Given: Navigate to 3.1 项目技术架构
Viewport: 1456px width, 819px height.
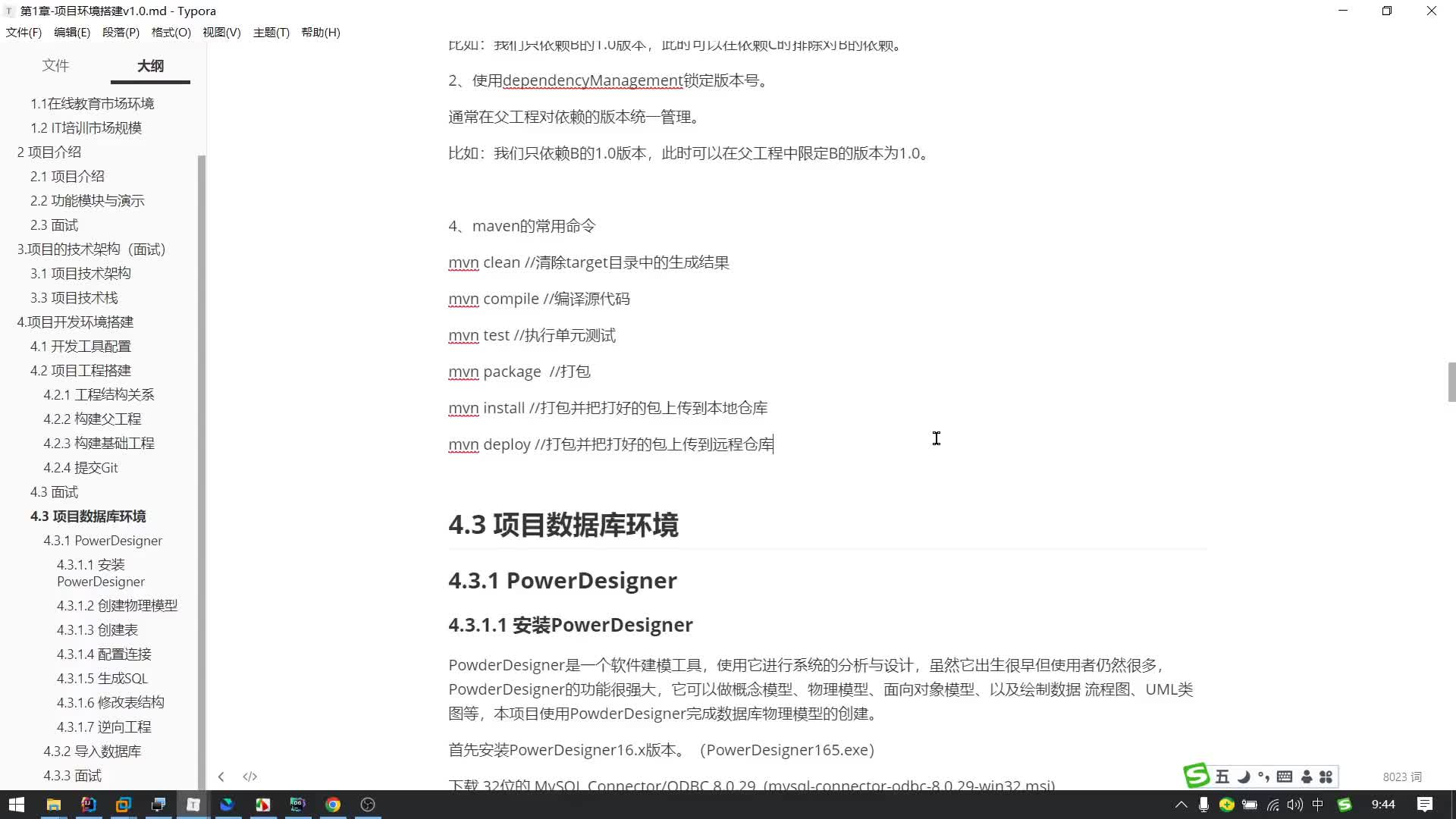Looking at the screenshot, I should tap(80, 273).
